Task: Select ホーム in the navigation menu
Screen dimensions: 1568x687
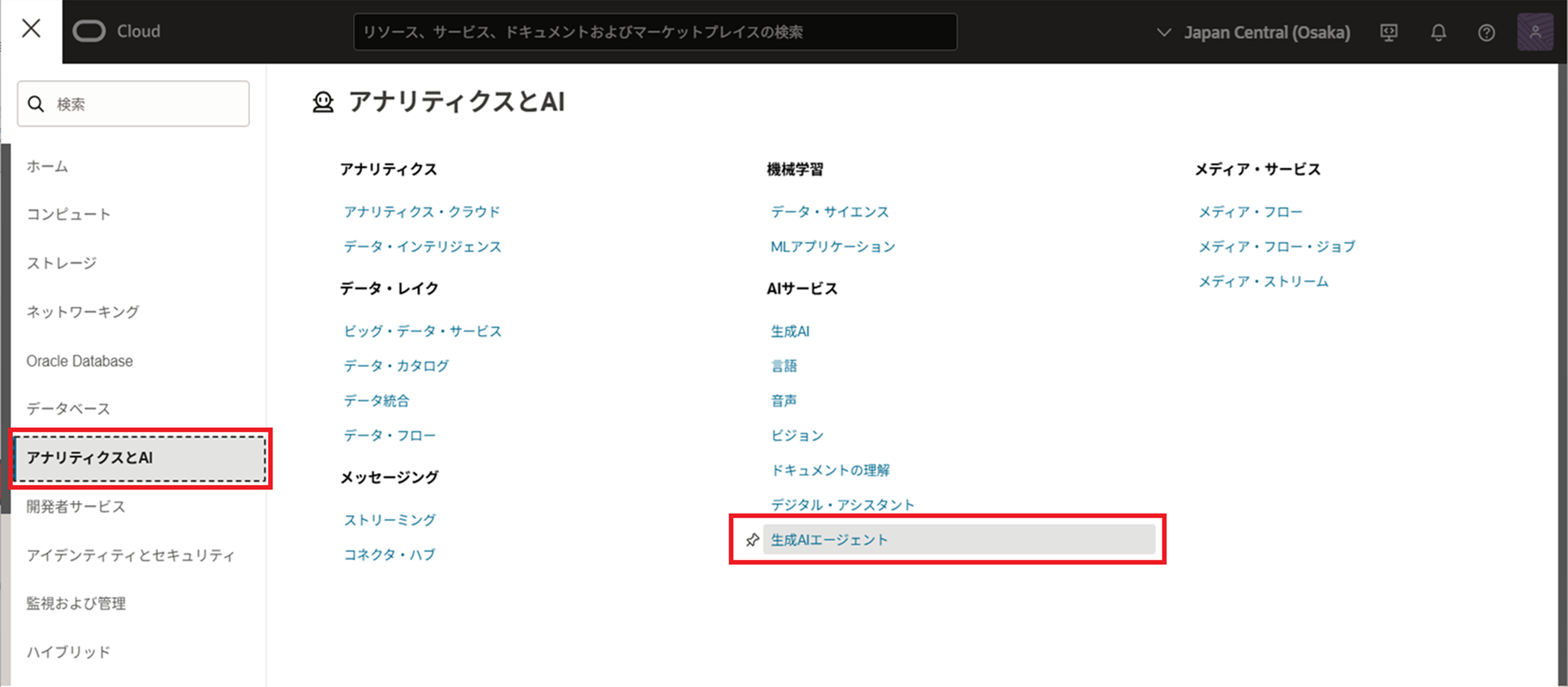Action: 47,166
